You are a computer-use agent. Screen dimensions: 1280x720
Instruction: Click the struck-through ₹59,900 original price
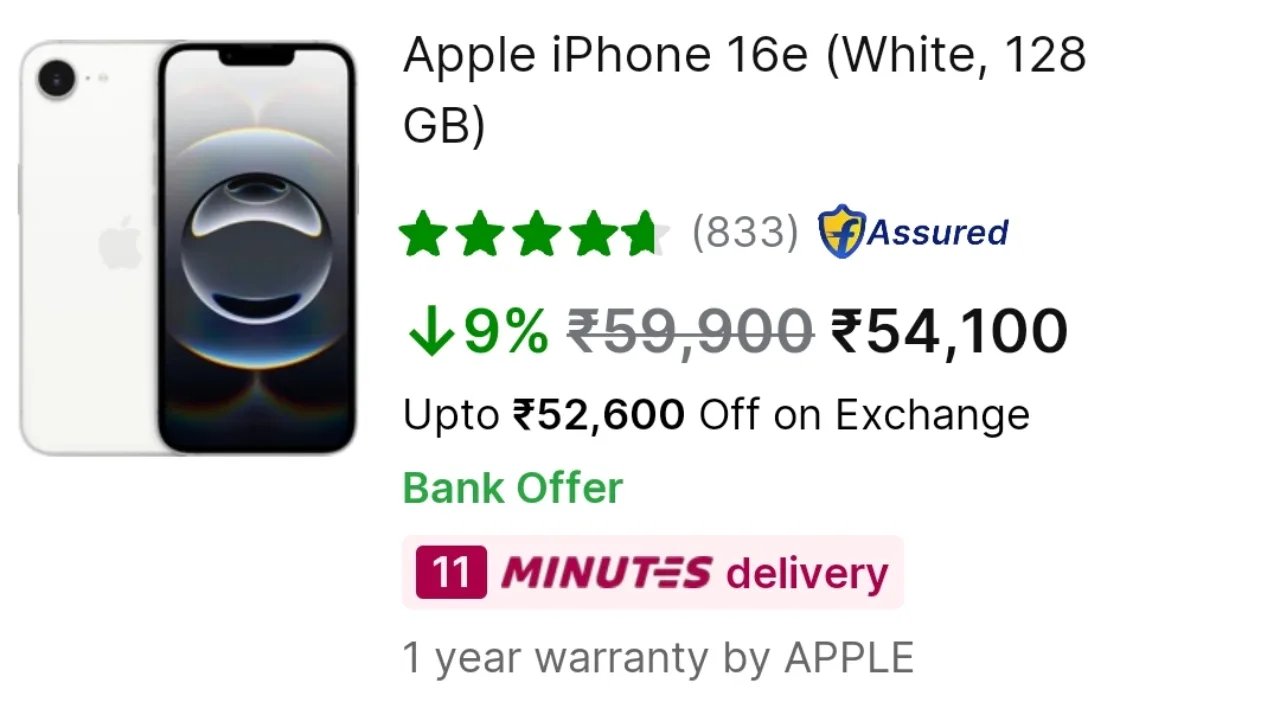690,332
